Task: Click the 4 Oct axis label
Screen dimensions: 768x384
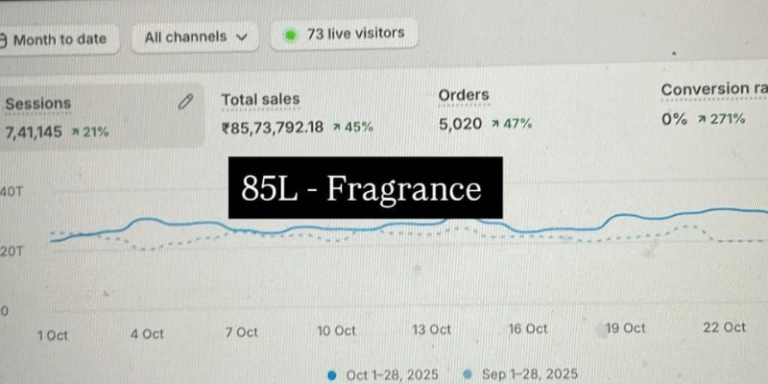Action: (146, 335)
